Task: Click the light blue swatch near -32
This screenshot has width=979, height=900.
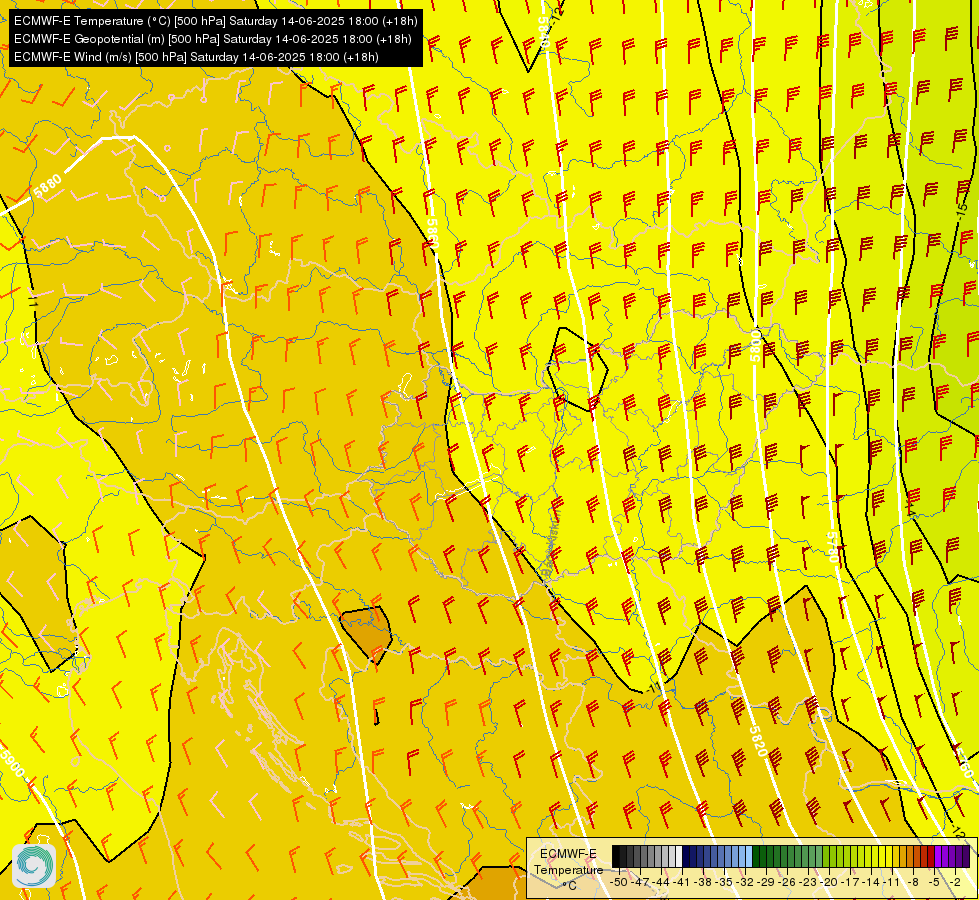Action: click(x=749, y=856)
